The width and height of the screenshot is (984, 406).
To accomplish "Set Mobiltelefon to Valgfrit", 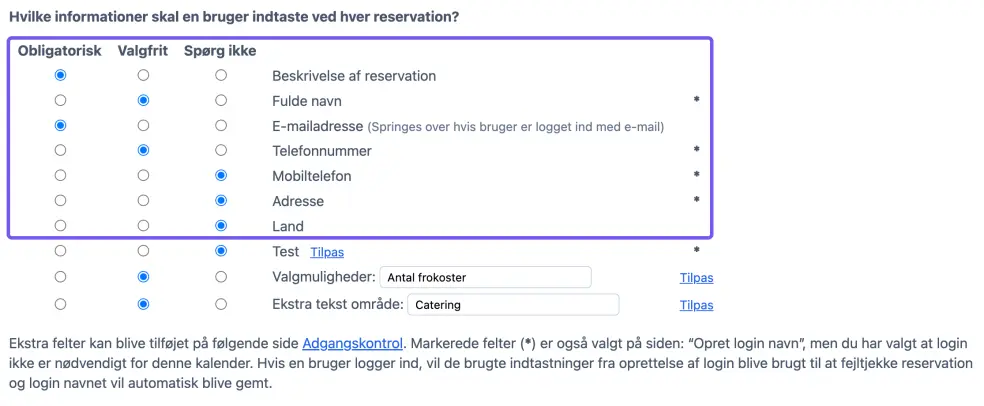I will 143,175.
